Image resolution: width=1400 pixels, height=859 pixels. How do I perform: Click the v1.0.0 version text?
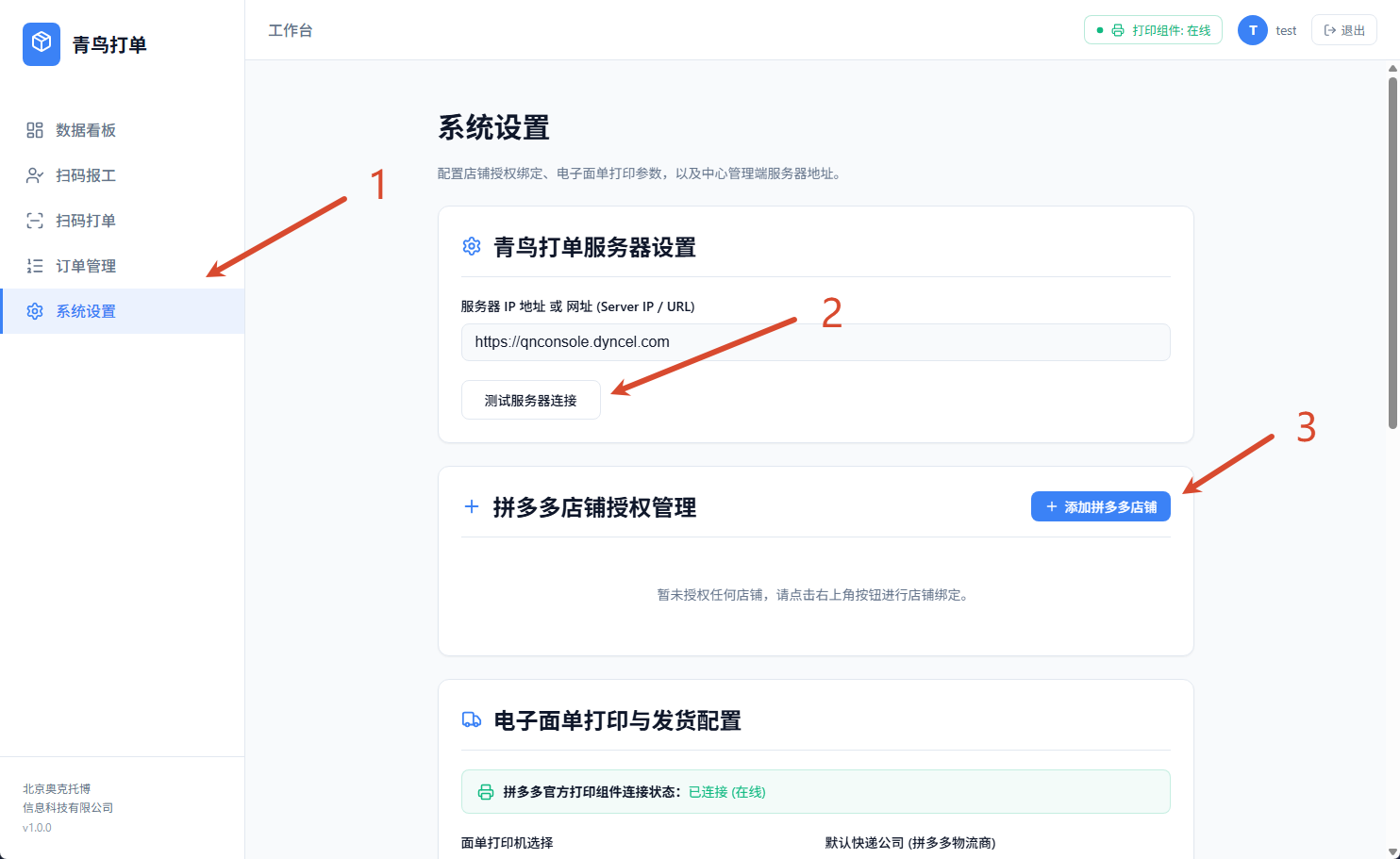(x=37, y=828)
